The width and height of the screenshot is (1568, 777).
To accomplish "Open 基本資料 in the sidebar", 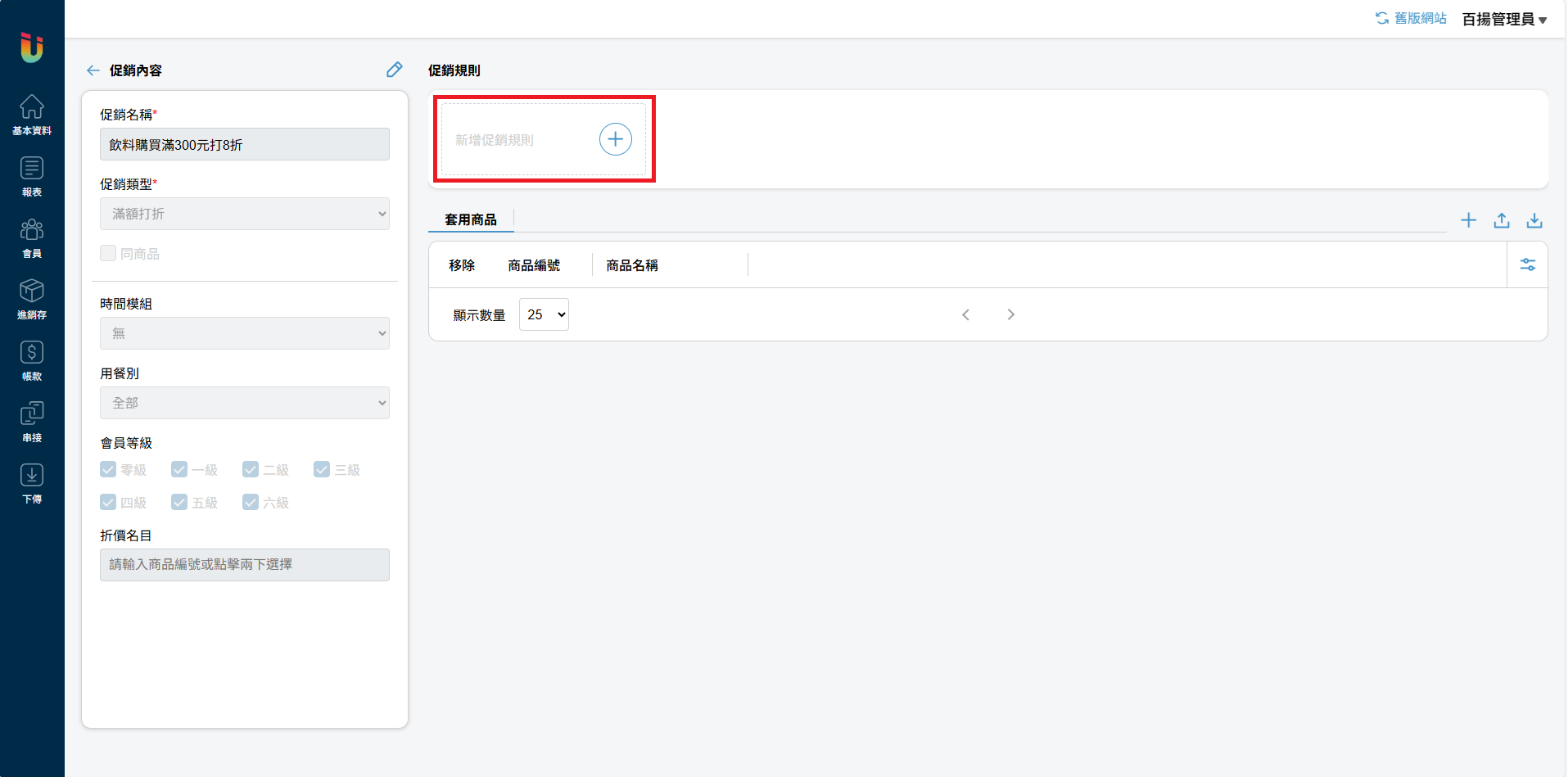I will [32, 115].
